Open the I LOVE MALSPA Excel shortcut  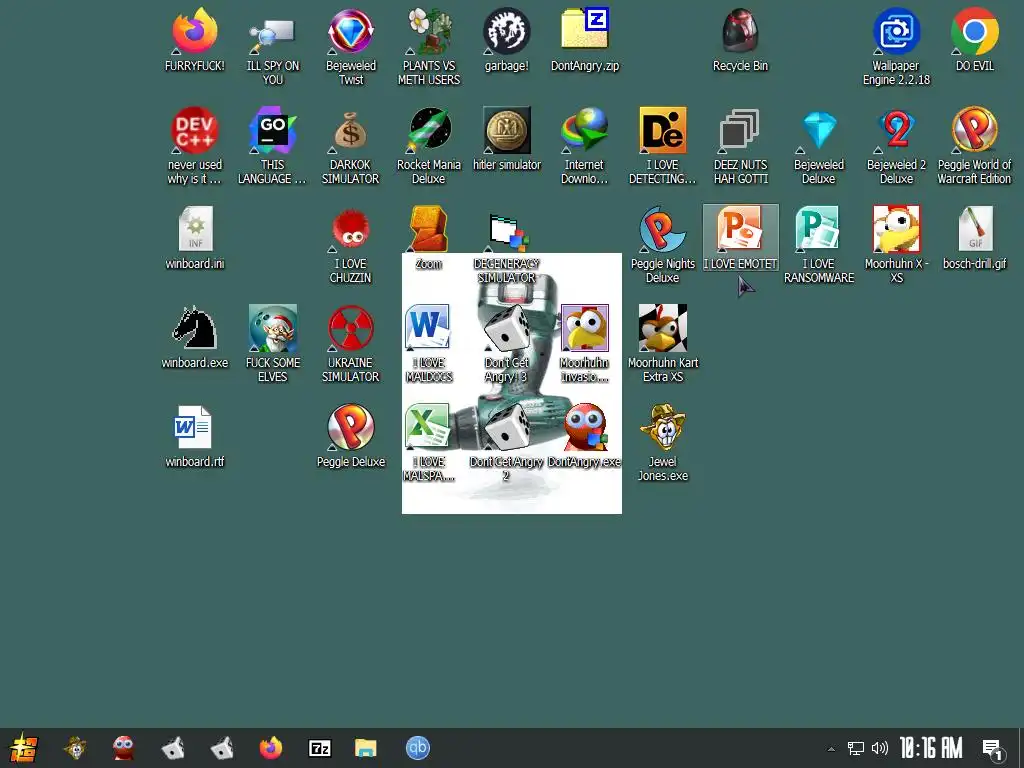[x=429, y=443]
